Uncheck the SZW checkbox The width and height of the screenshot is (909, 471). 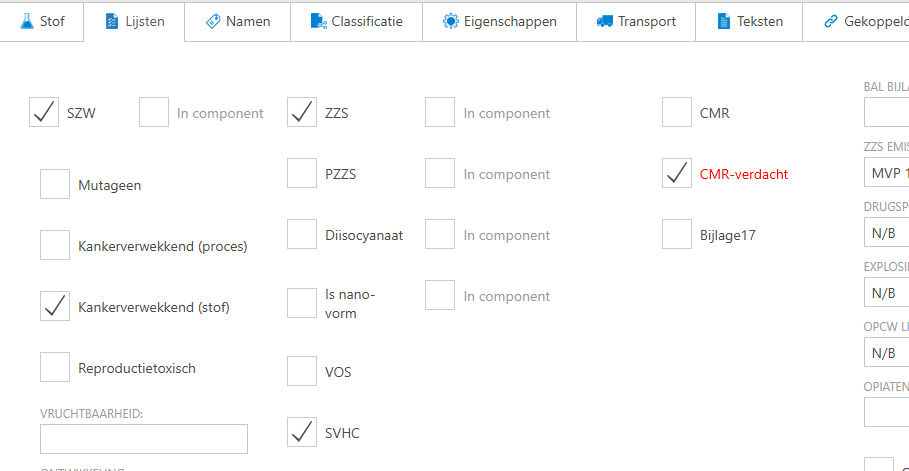44,113
